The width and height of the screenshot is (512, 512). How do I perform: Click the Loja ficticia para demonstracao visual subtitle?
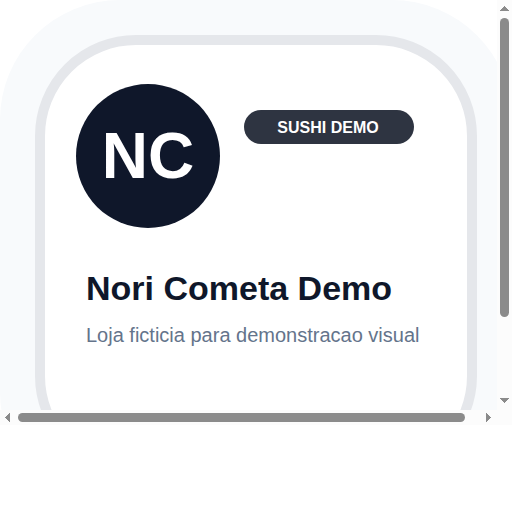point(252,335)
